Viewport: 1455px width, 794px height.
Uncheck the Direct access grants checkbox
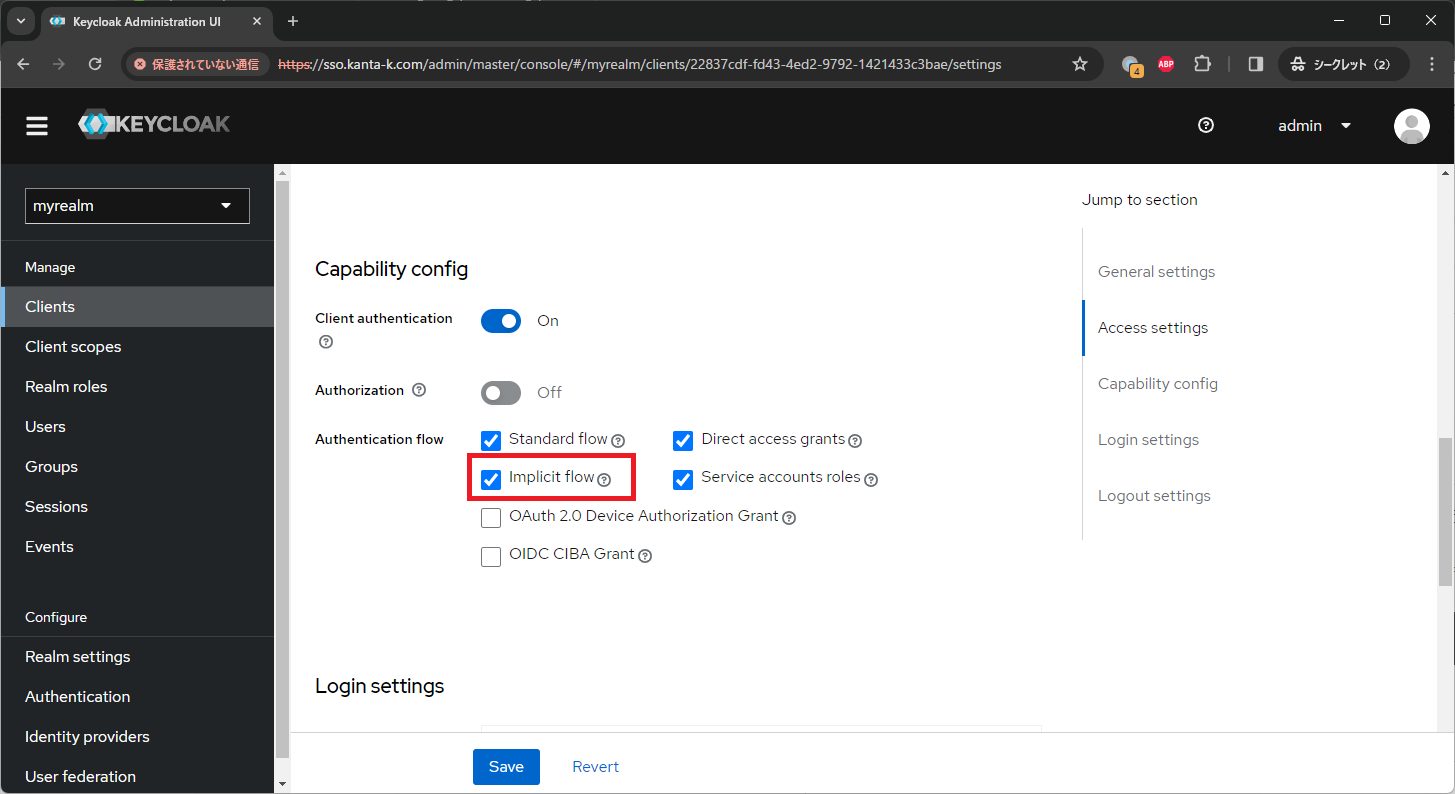[683, 441]
